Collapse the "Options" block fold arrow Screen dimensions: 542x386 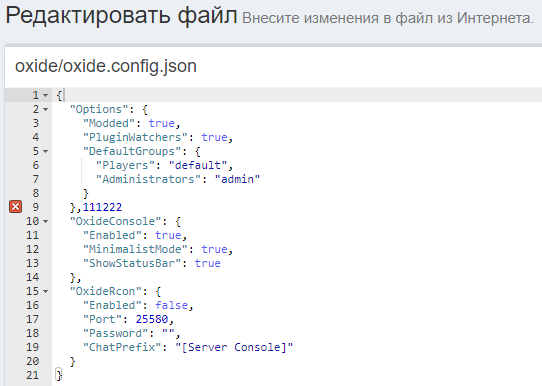pos(46,110)
